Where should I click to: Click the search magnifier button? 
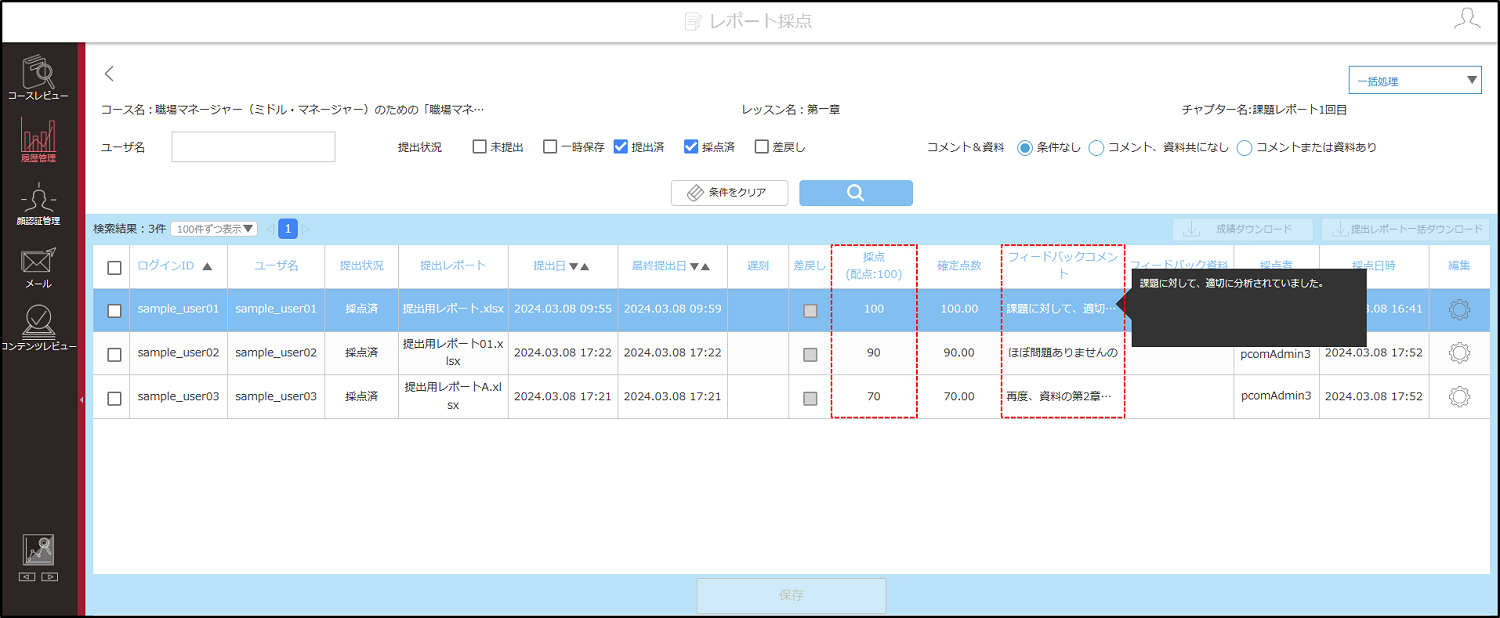click(856, 193)
